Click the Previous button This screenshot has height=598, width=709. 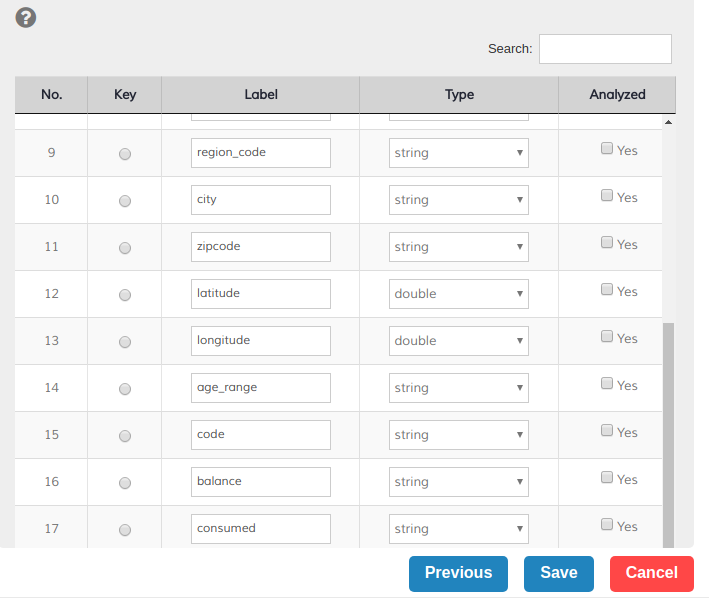(x=458, y=573)
